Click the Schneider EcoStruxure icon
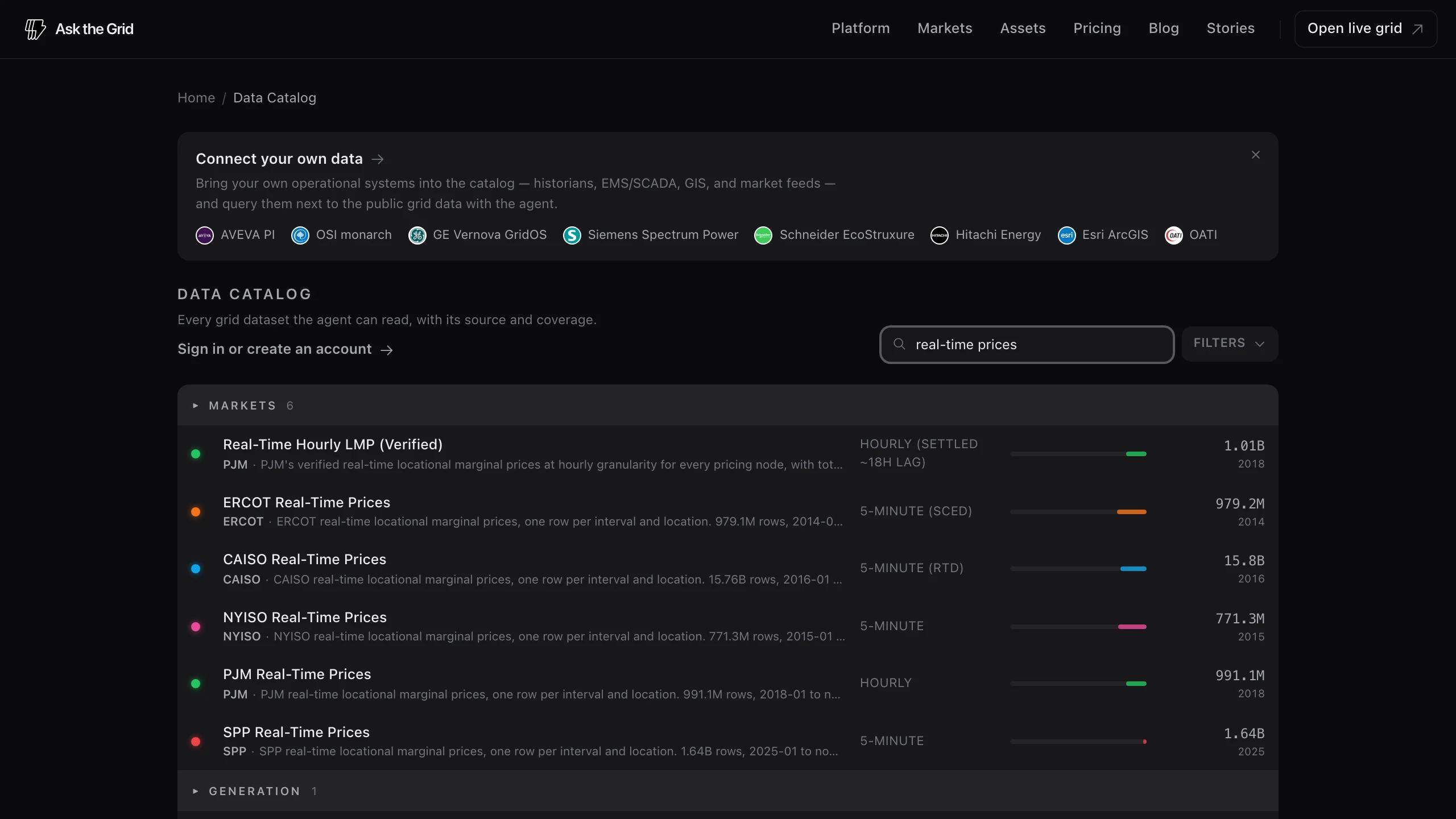 point(763,235)
